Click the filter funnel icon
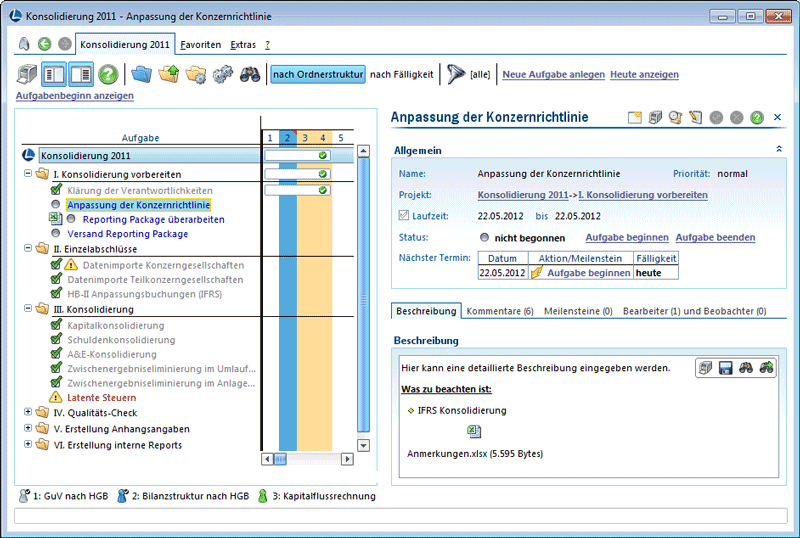 click(x=455, y=75)
